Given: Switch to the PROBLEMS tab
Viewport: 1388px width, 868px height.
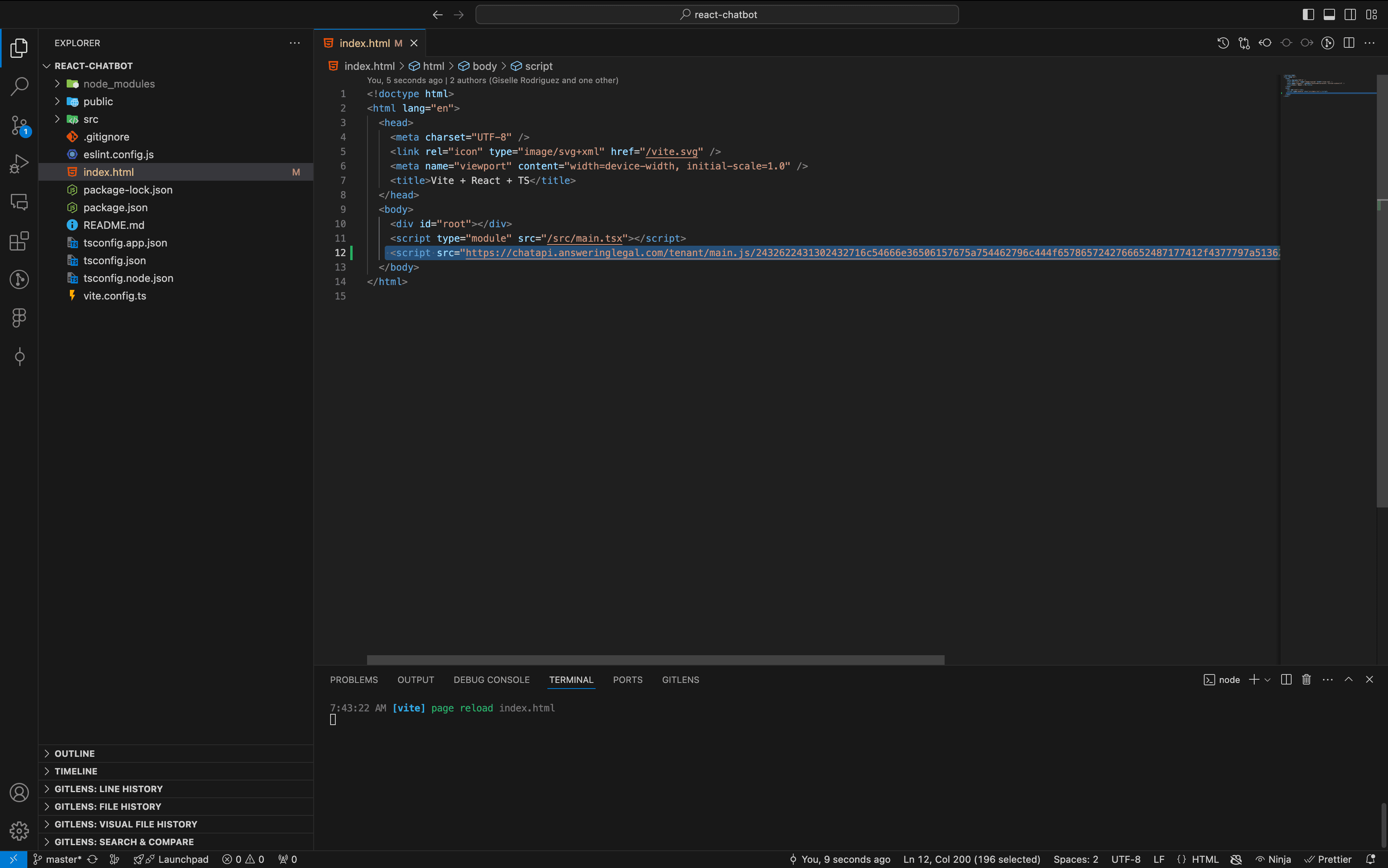Looking at the screenshot, I should click(354, 680).
